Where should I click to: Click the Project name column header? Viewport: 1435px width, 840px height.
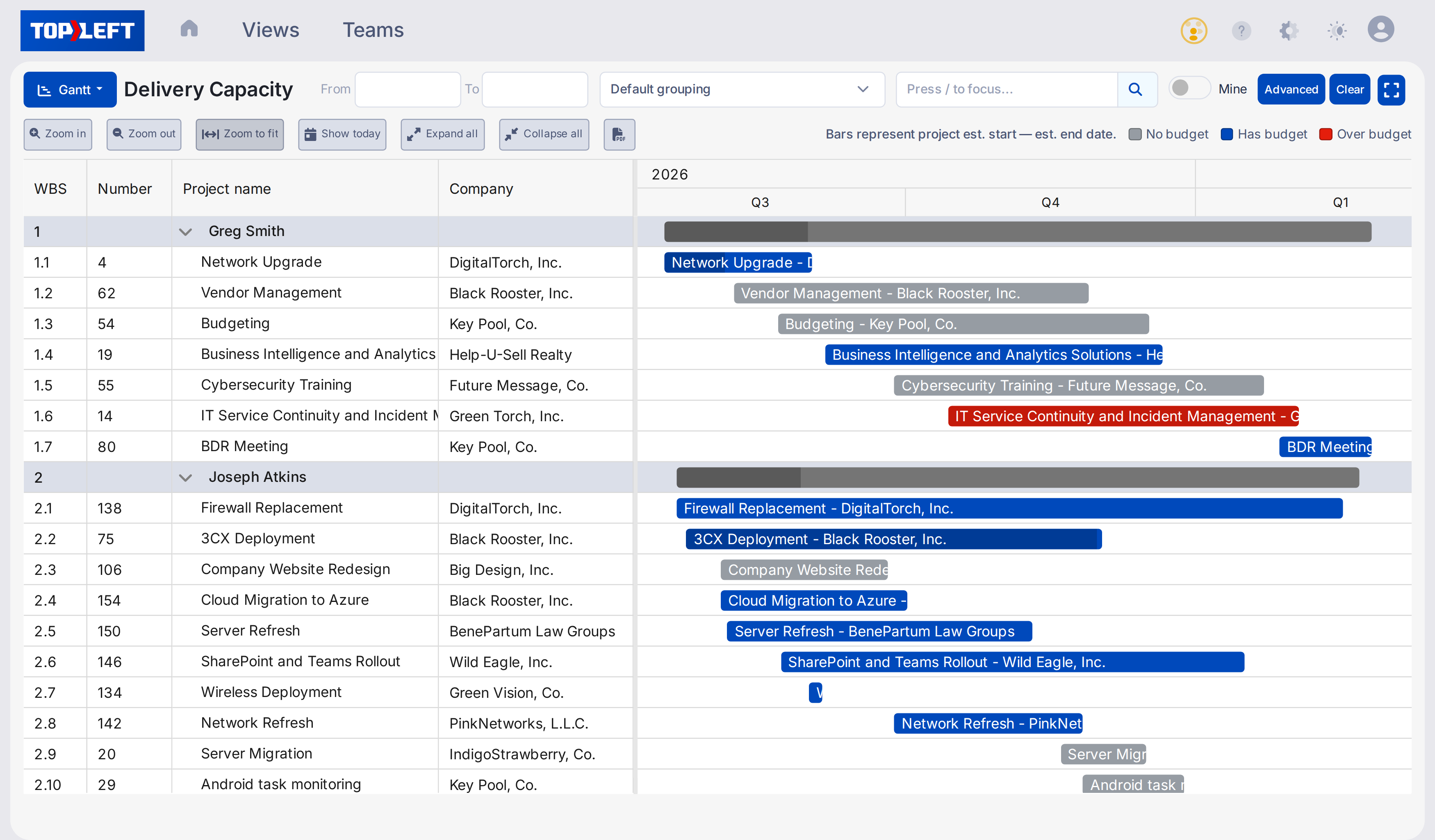(x=227, y=189)
